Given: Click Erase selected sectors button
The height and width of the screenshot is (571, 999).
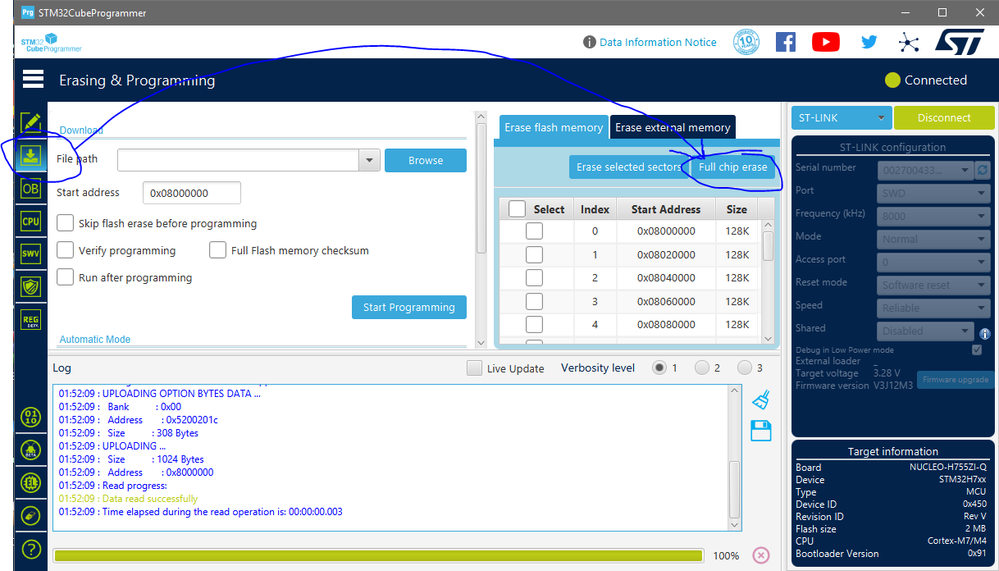Looking at the screenshot, I should (x=628, y=167).
